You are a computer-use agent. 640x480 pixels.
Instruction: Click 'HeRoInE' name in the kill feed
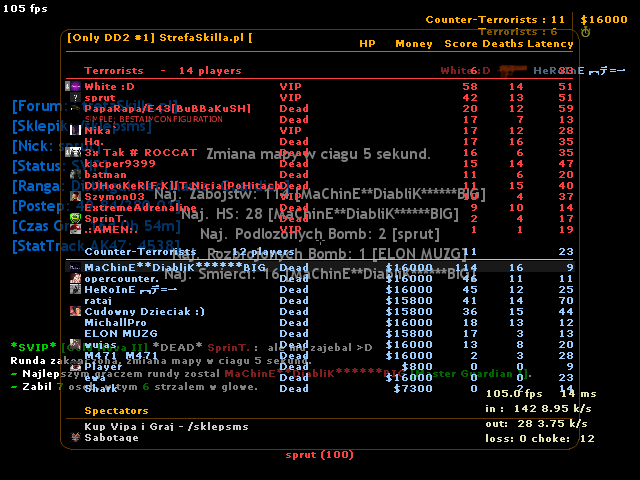[x=559, y=71]
